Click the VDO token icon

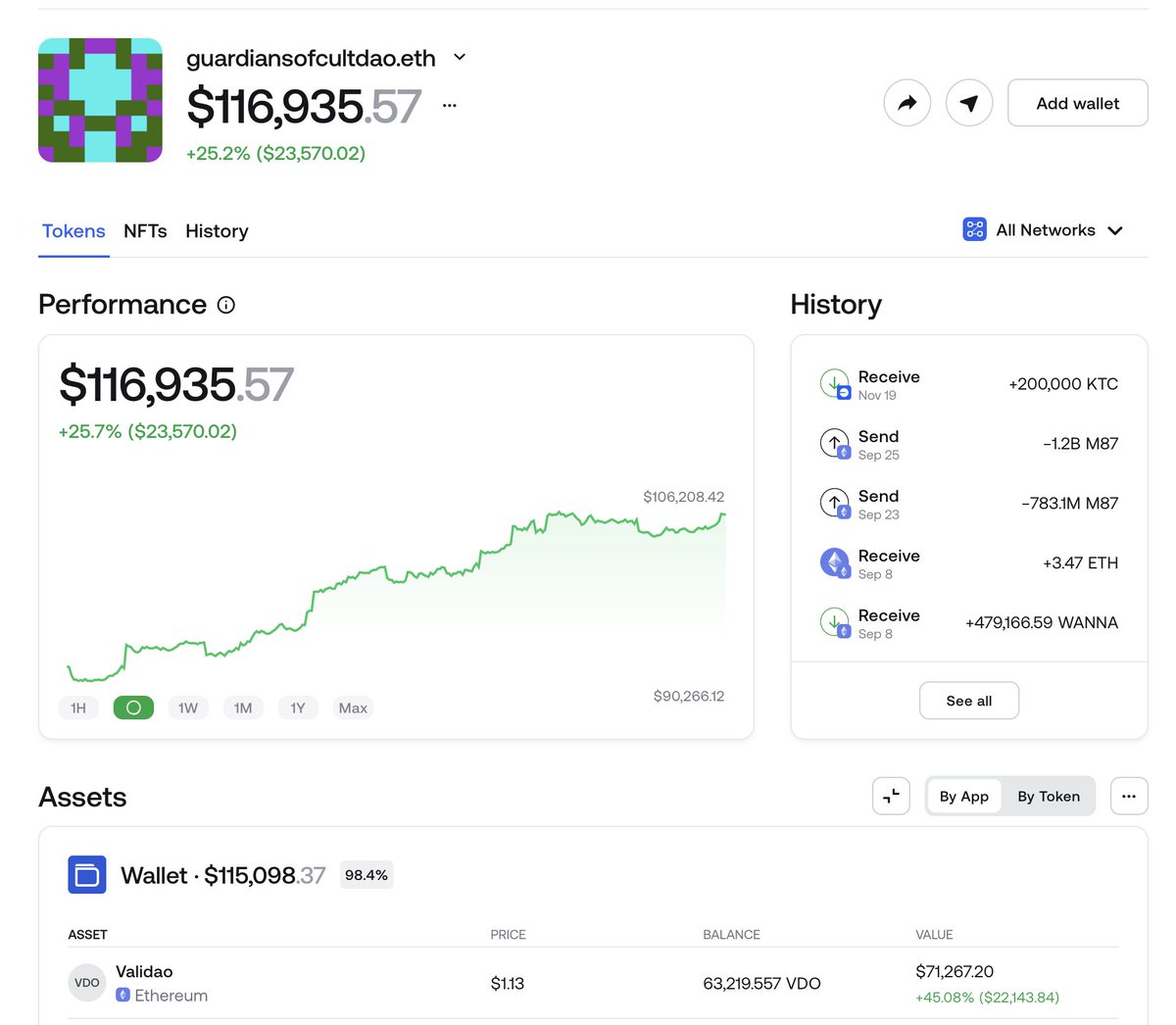point(86,983)
